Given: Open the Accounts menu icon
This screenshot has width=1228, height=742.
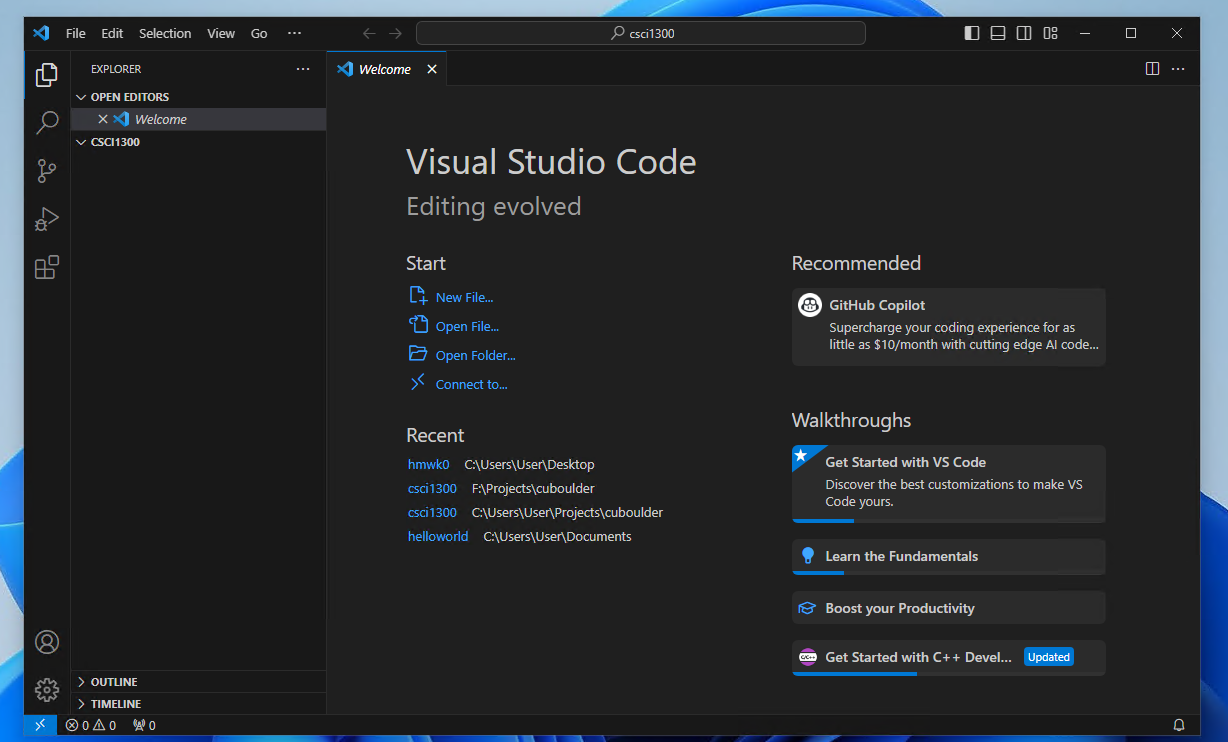Looking at the screenshot, I should 47,642.
